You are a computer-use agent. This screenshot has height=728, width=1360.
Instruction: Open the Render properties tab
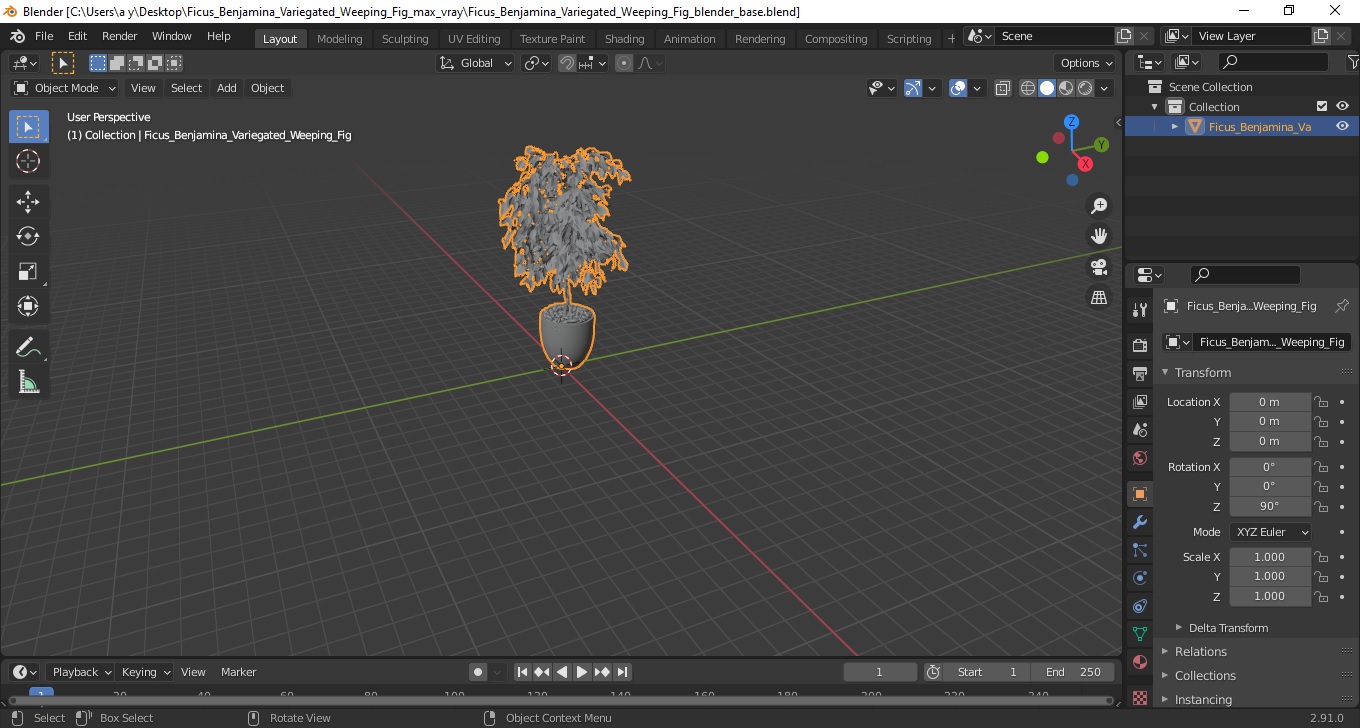click(x=1139, y=346)
